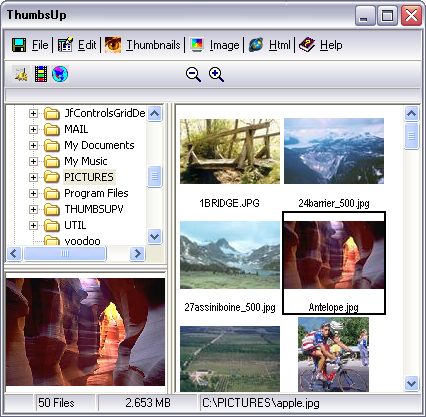Click the book icon beside Help
The height and width of the screenshot is (417, 426).
(307, 45)
